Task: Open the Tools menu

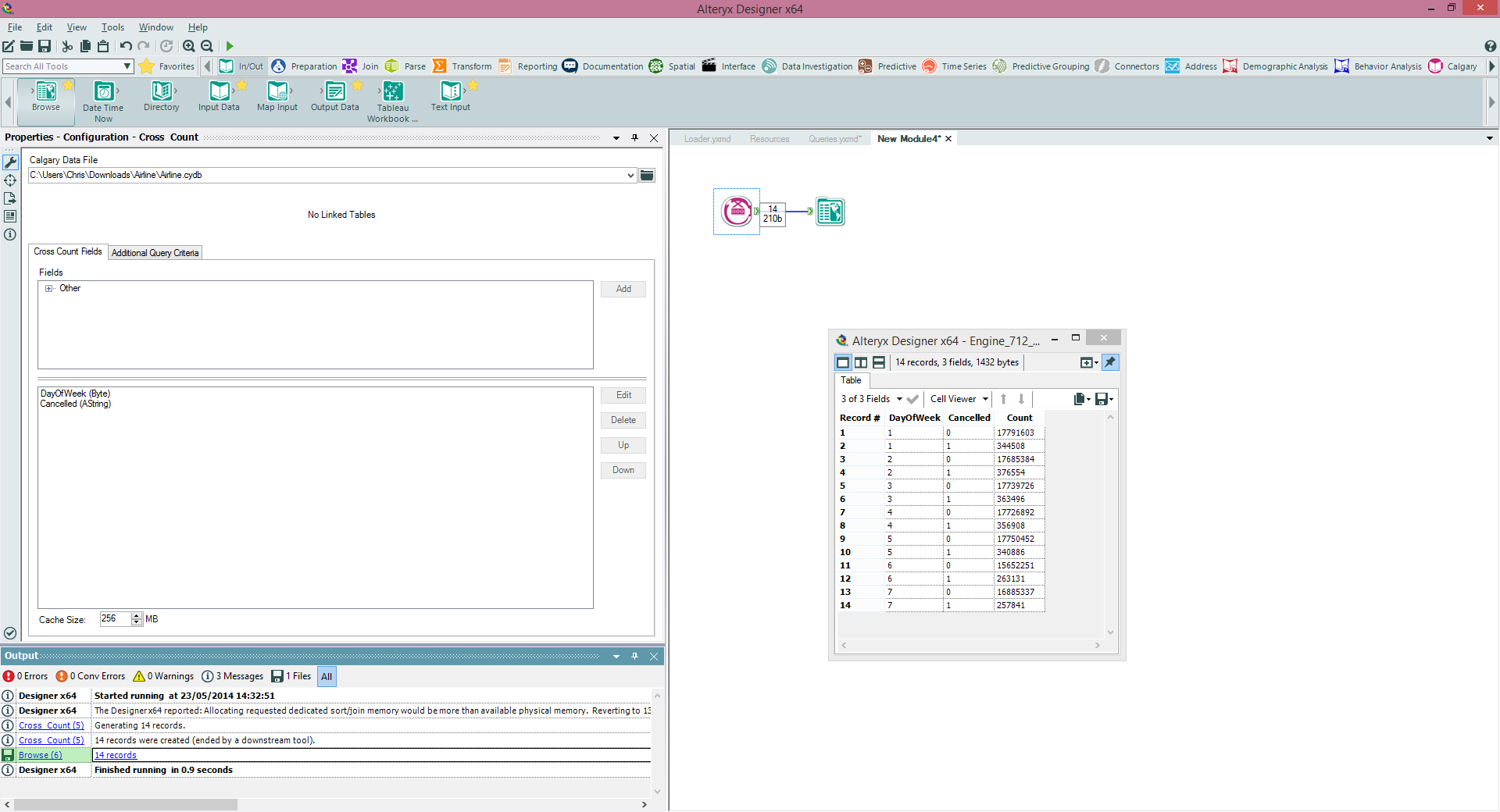Action: coord(112,27)
